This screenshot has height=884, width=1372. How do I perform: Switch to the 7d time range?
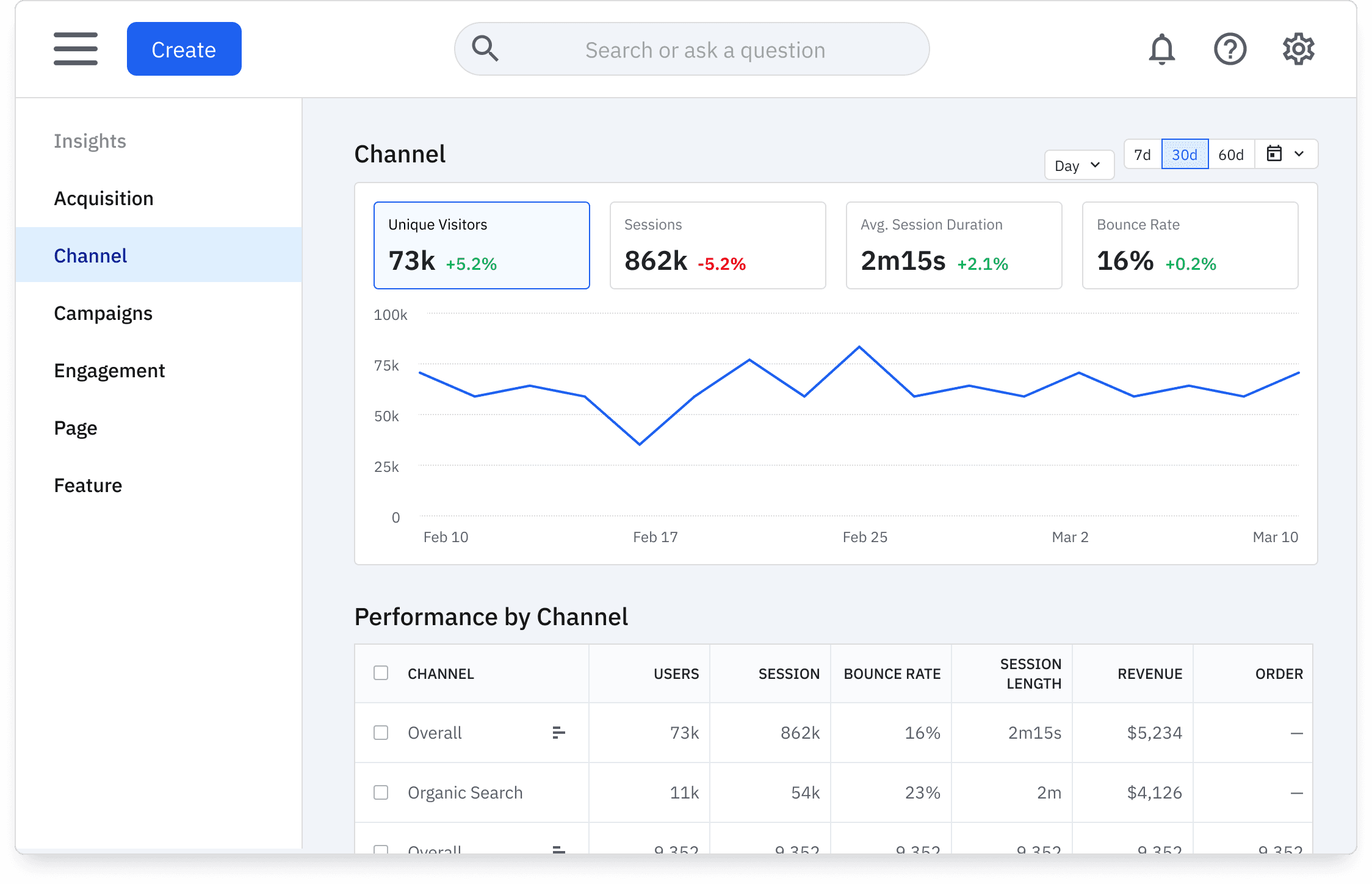(1141, 154)
